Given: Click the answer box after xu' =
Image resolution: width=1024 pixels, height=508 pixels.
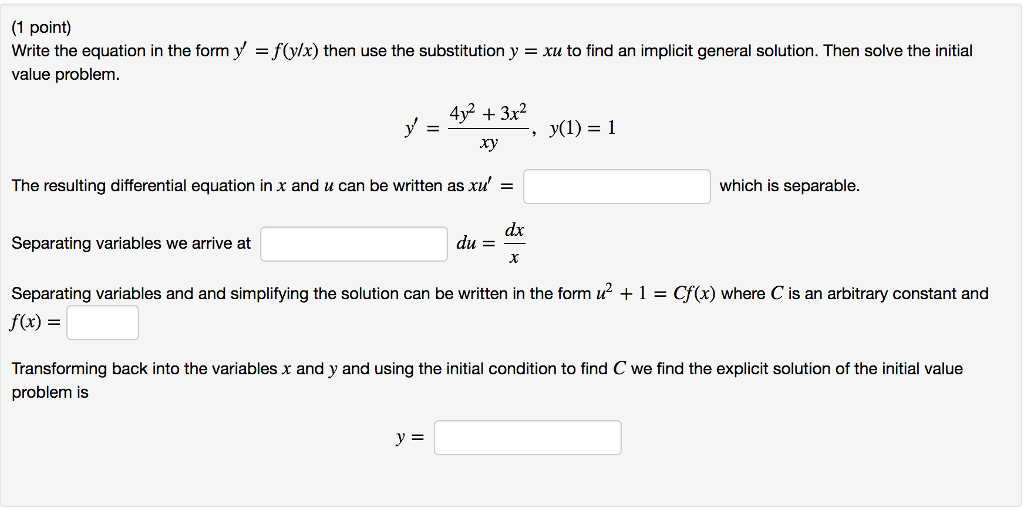Looking at the screenshot, I should [616, 187].
